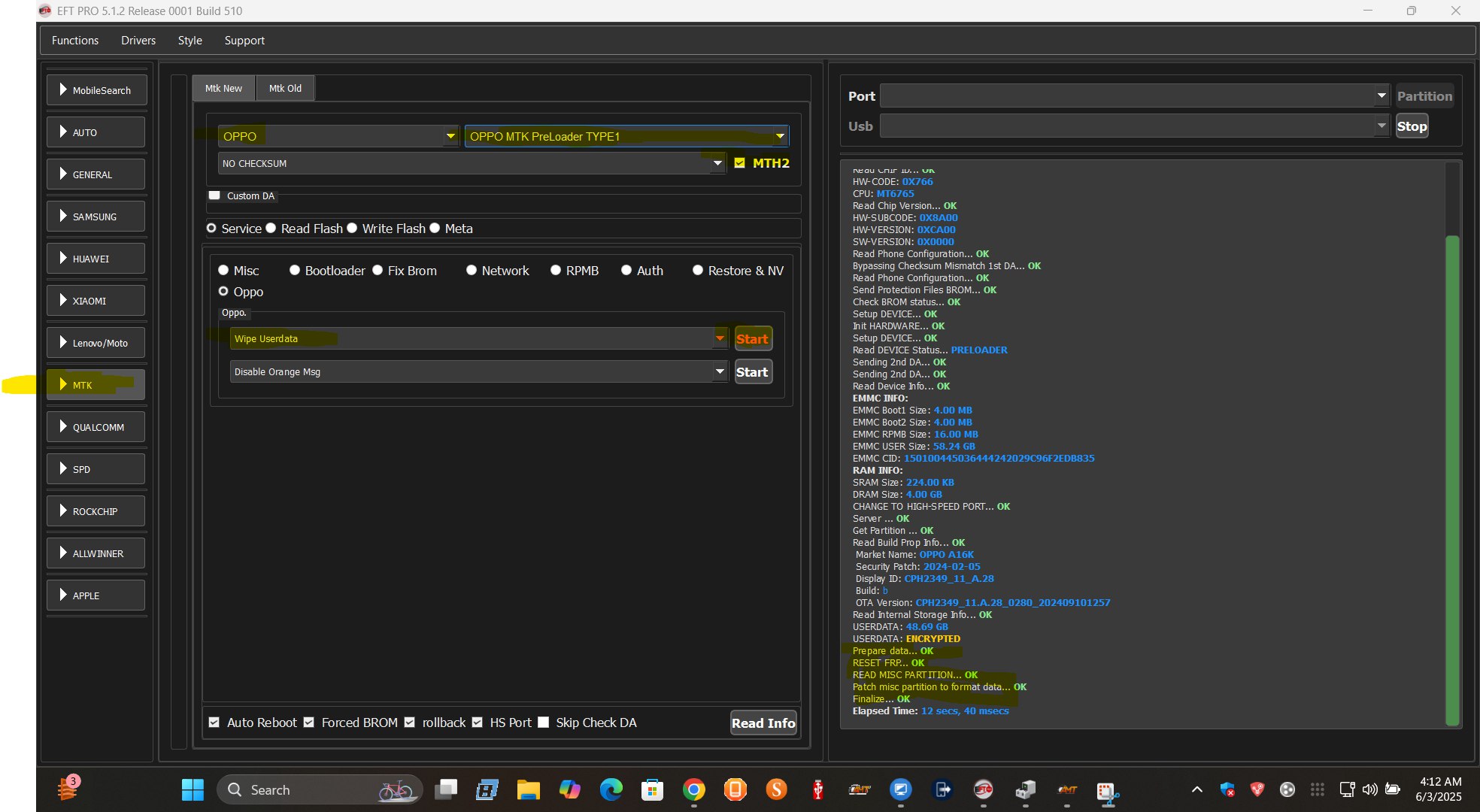The width and height of the screenshot is (1480, 812).
Task: Open the HUAWEI sidebar section
Action: coord(96,259)
